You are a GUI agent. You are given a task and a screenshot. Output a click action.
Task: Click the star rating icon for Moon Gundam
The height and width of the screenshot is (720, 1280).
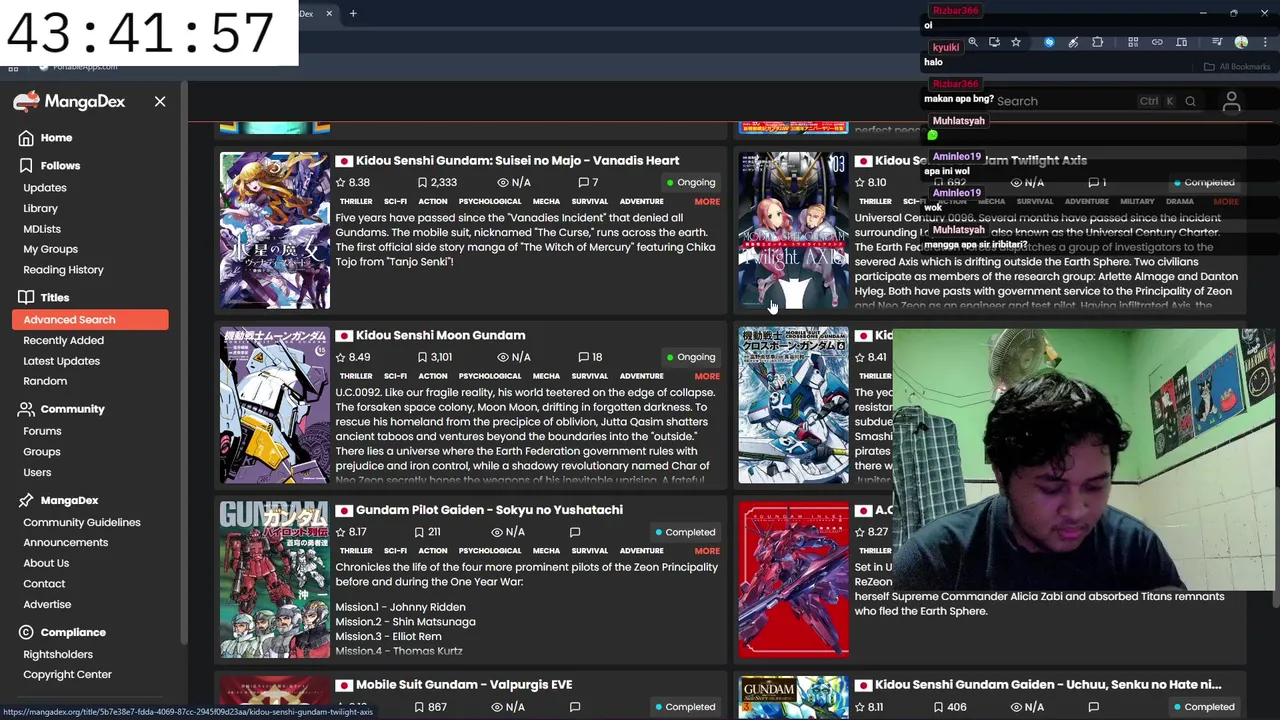point(341,357)
